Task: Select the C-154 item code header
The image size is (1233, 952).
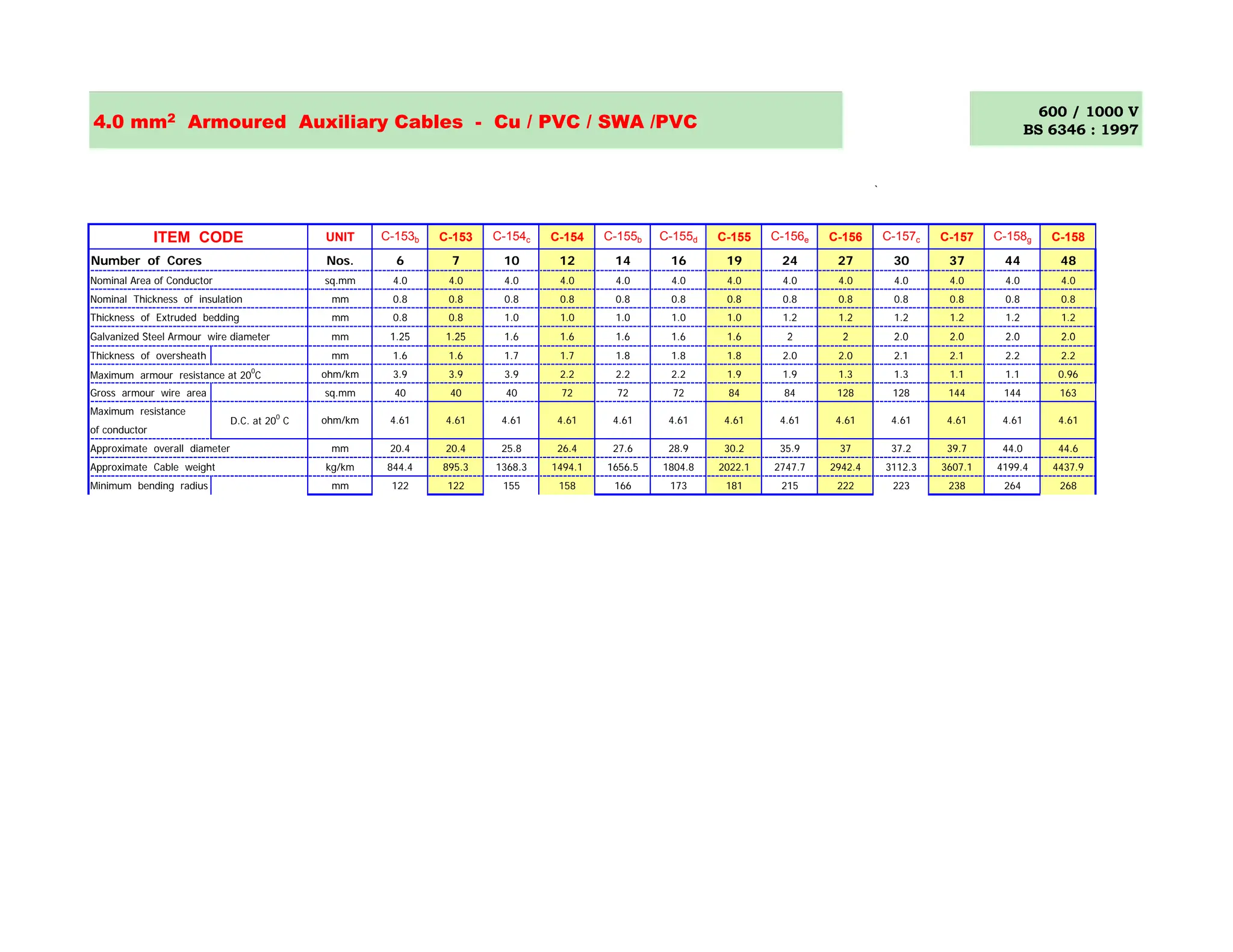Action: coord(567,237)
